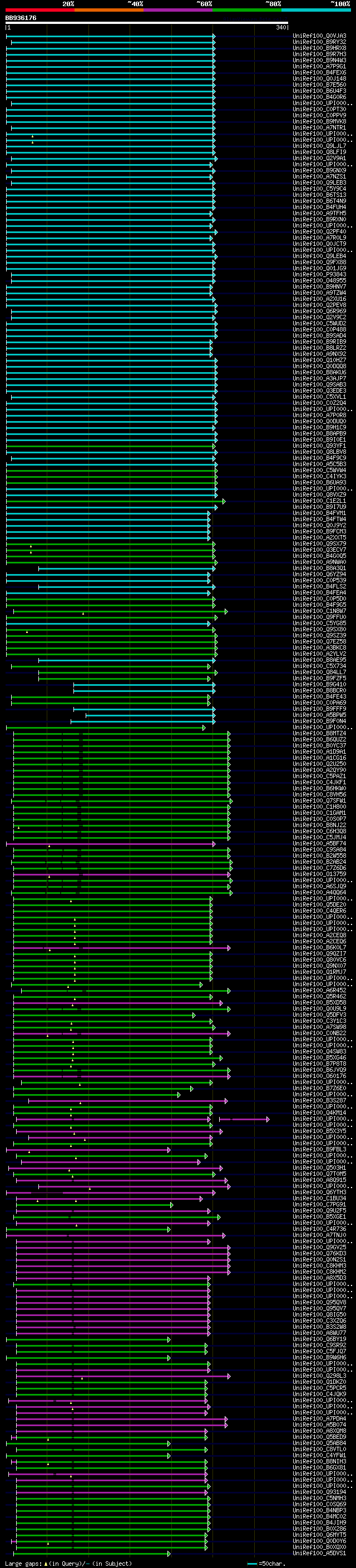This screenshot has height=1568, width=356.
Task: Click the cyan ~100% identity legend segment
Action: [x=316, y=10]
